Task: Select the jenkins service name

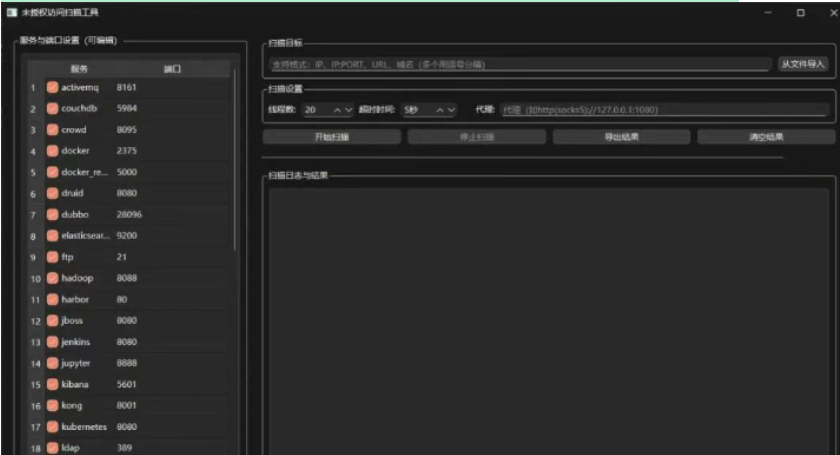Action: [76, 342]
